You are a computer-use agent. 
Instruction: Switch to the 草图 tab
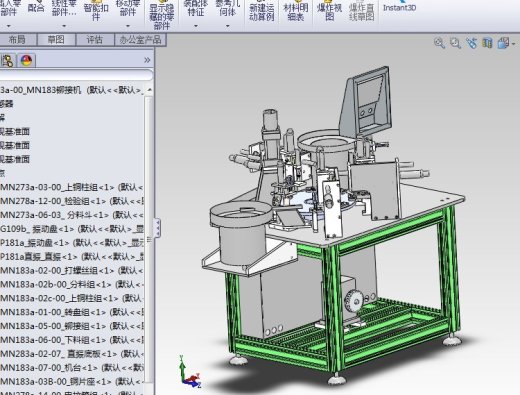coord(56,40)
